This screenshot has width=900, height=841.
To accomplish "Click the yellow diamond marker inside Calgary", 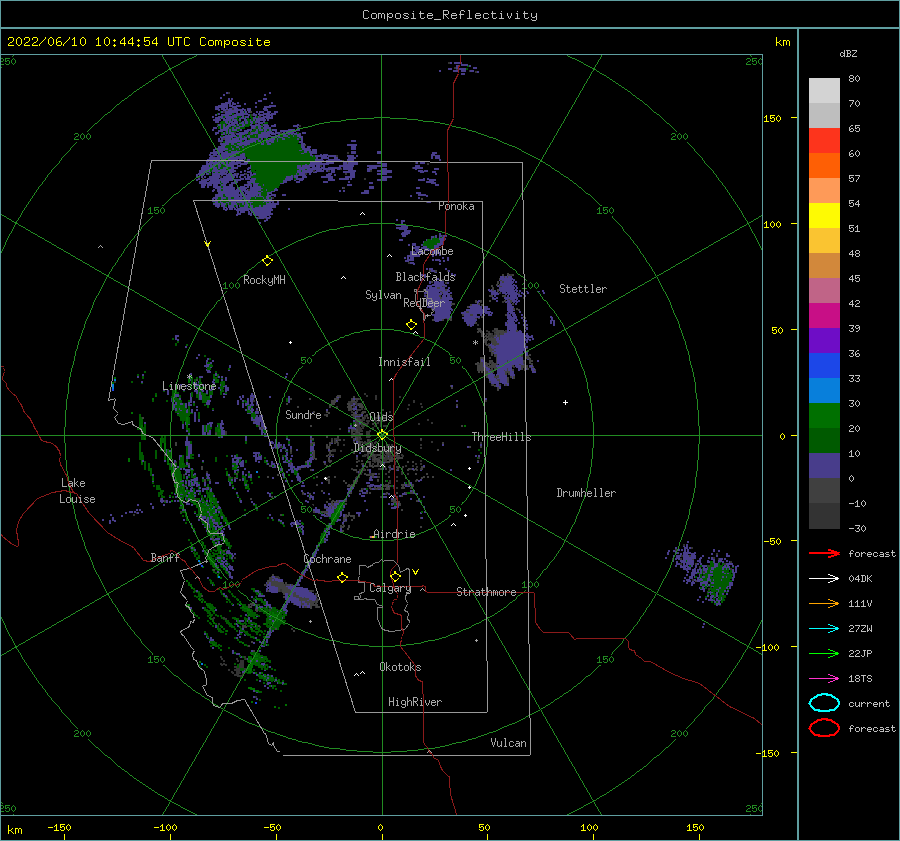I will (395, 576).
